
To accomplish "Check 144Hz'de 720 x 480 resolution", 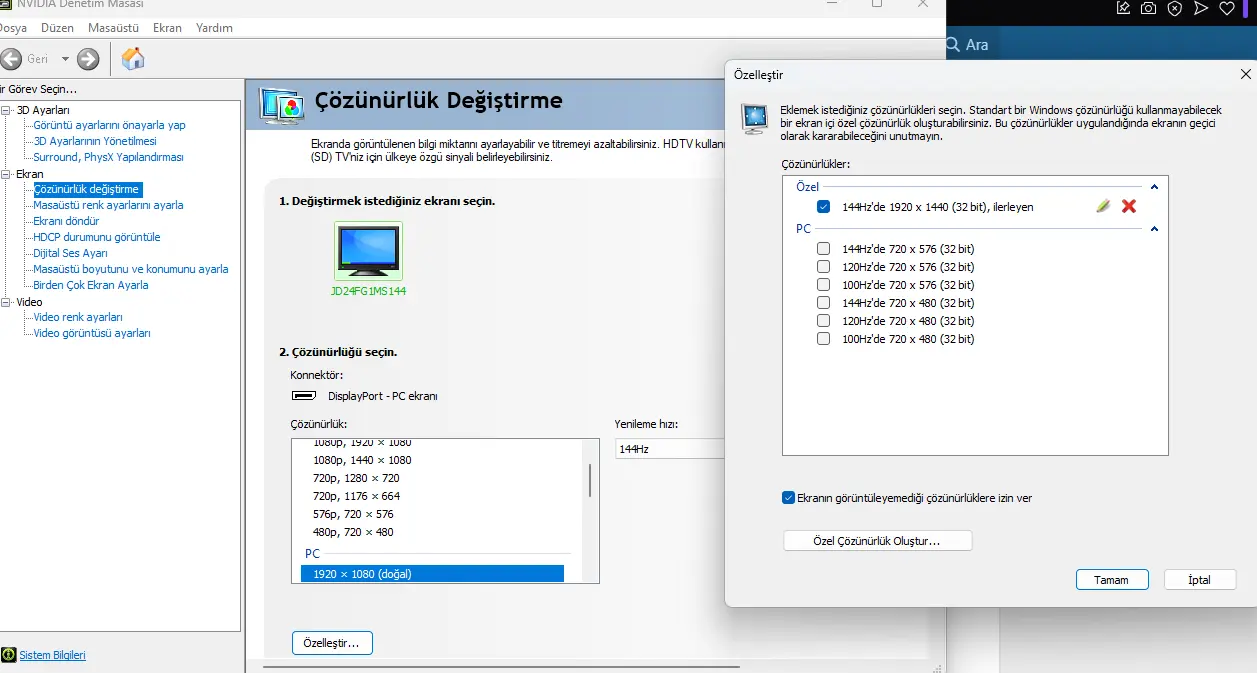I will [823, 303].
